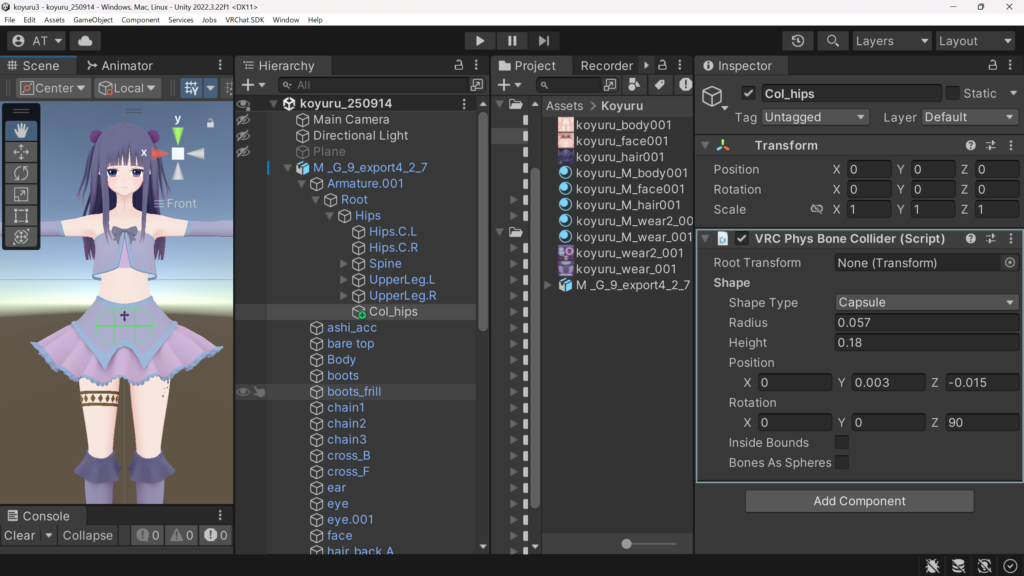Image resolution: width=1024 pixels, height=576 pixels.
Task: Open the VRChat SDK menu
Action: 244,20
